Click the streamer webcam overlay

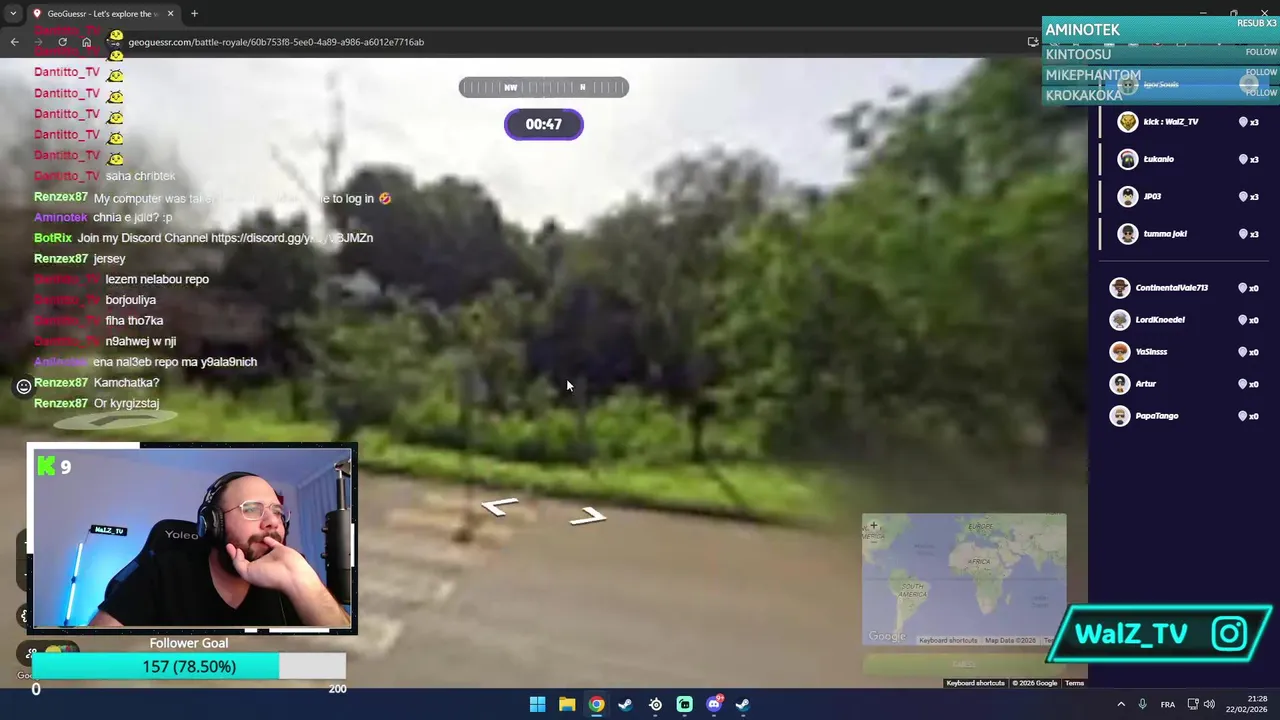coord(192,538)
